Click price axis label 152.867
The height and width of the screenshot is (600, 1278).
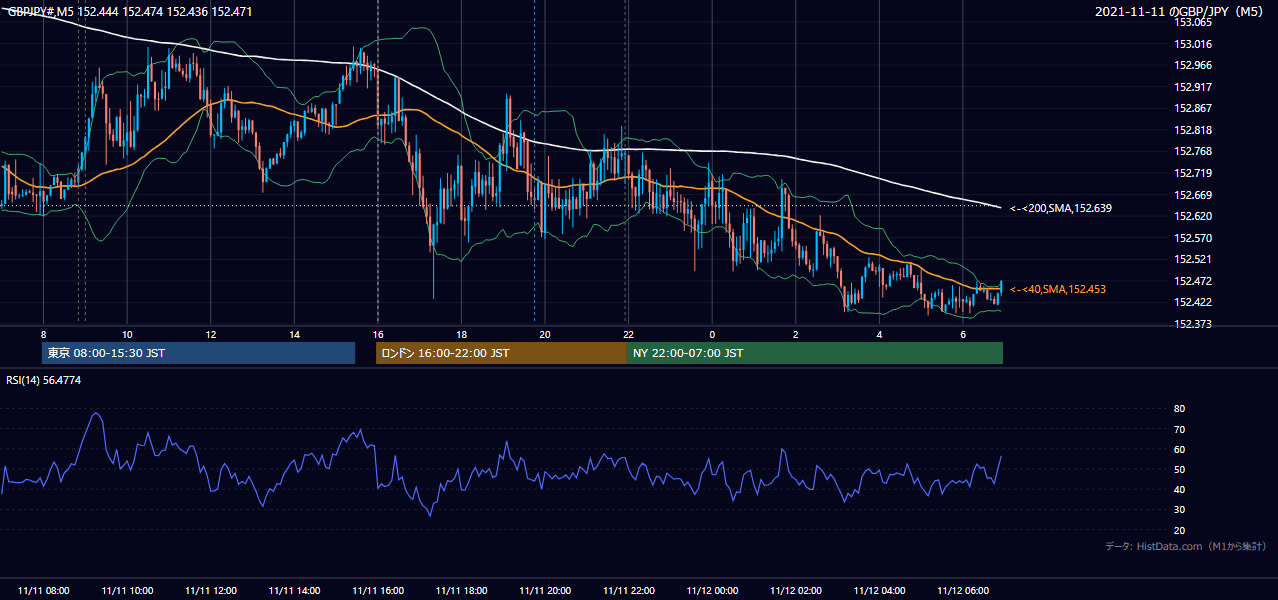(x=1192, y=109)
